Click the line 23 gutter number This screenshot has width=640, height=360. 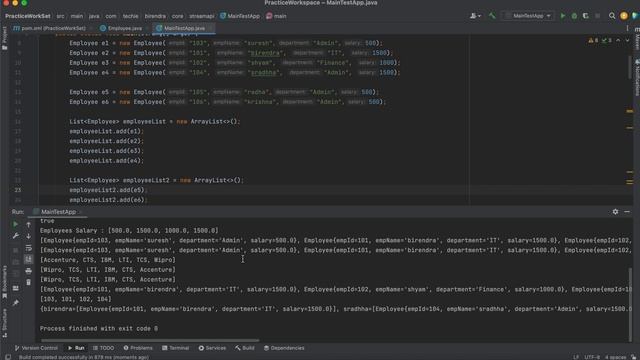pyautogui.click(x=18, y=190)
